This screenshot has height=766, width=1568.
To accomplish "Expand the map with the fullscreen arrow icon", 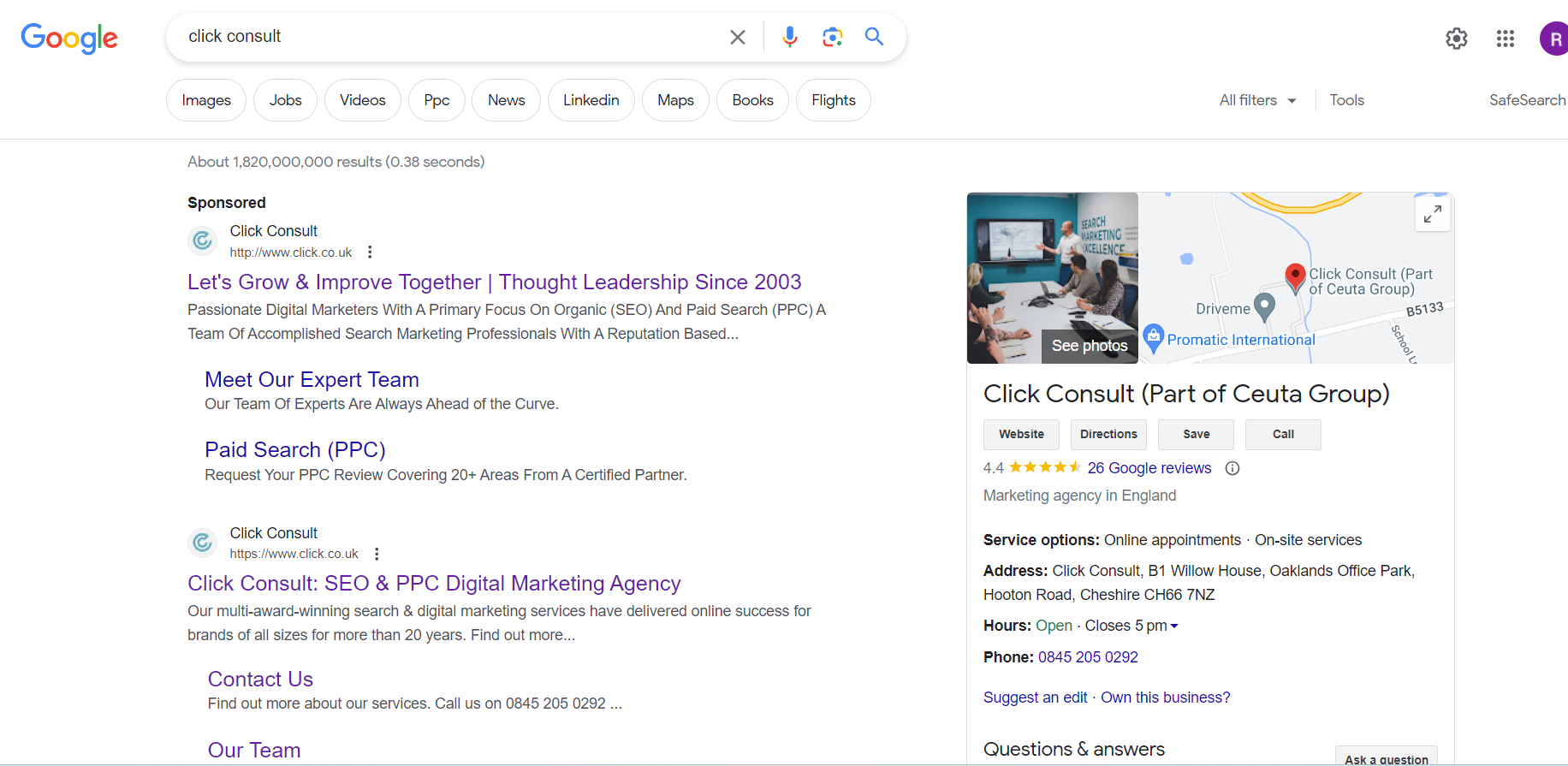I will pos(1432,214).
